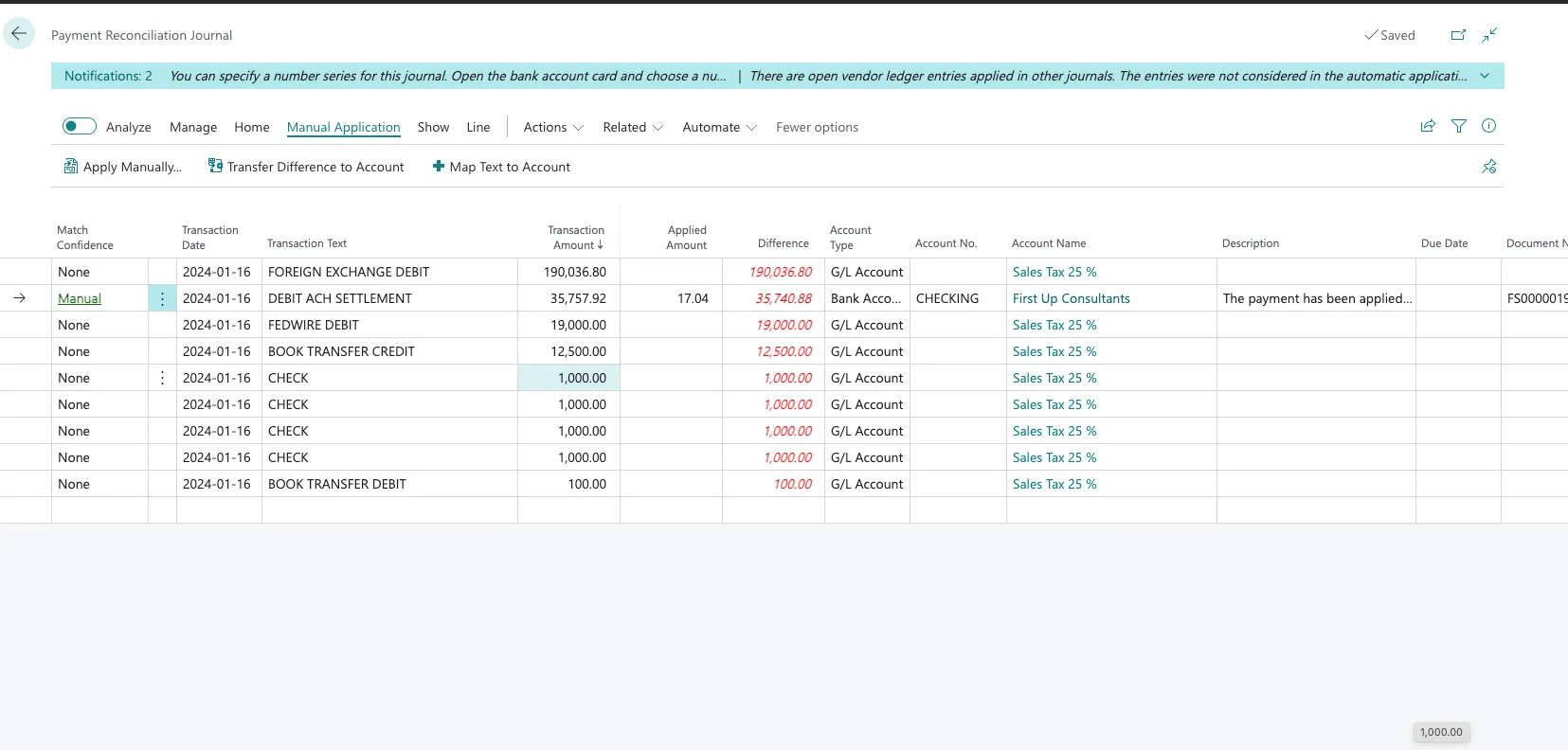Click the Difference column header
The image size is (1568, 750).
coord(784,243)
